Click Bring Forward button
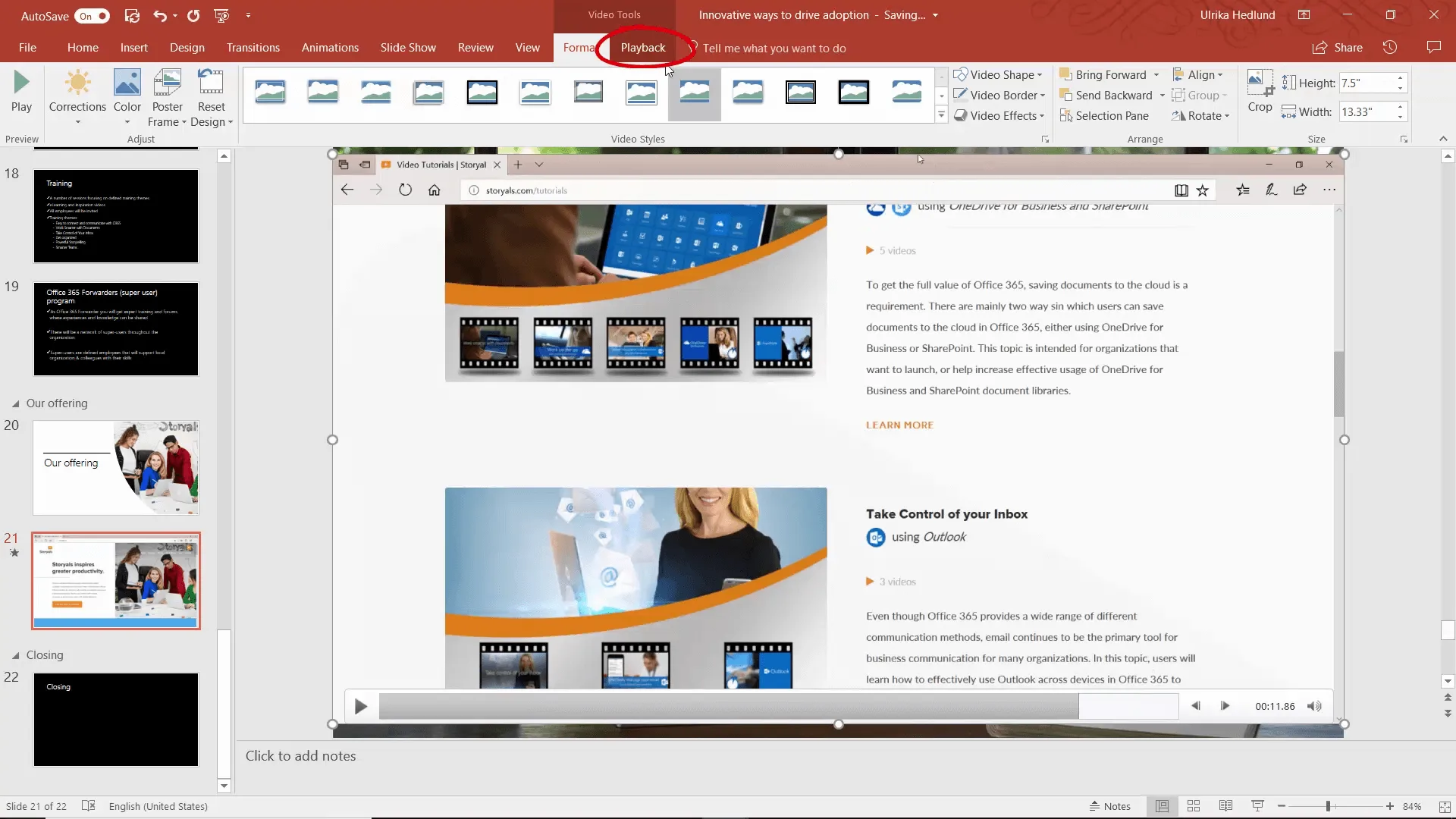This screenshot has height=819, width=1456. 1103,74
